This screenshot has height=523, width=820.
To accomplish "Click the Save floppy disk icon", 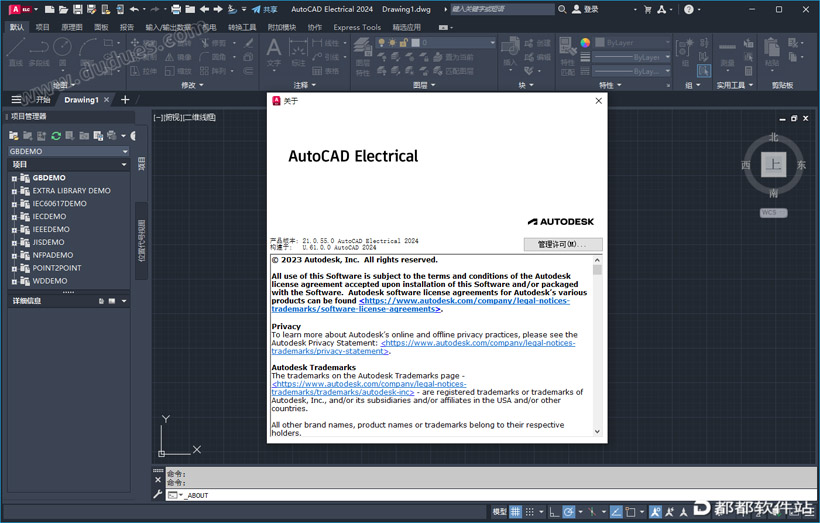I will pos(77,9).
